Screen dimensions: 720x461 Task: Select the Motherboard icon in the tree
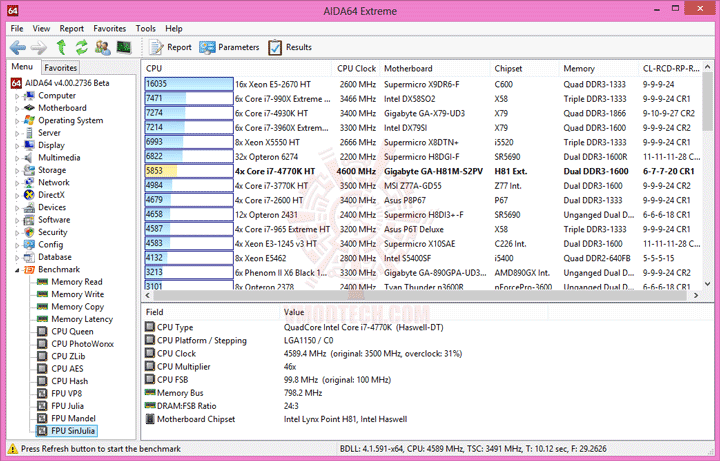(x=29, y=108)
